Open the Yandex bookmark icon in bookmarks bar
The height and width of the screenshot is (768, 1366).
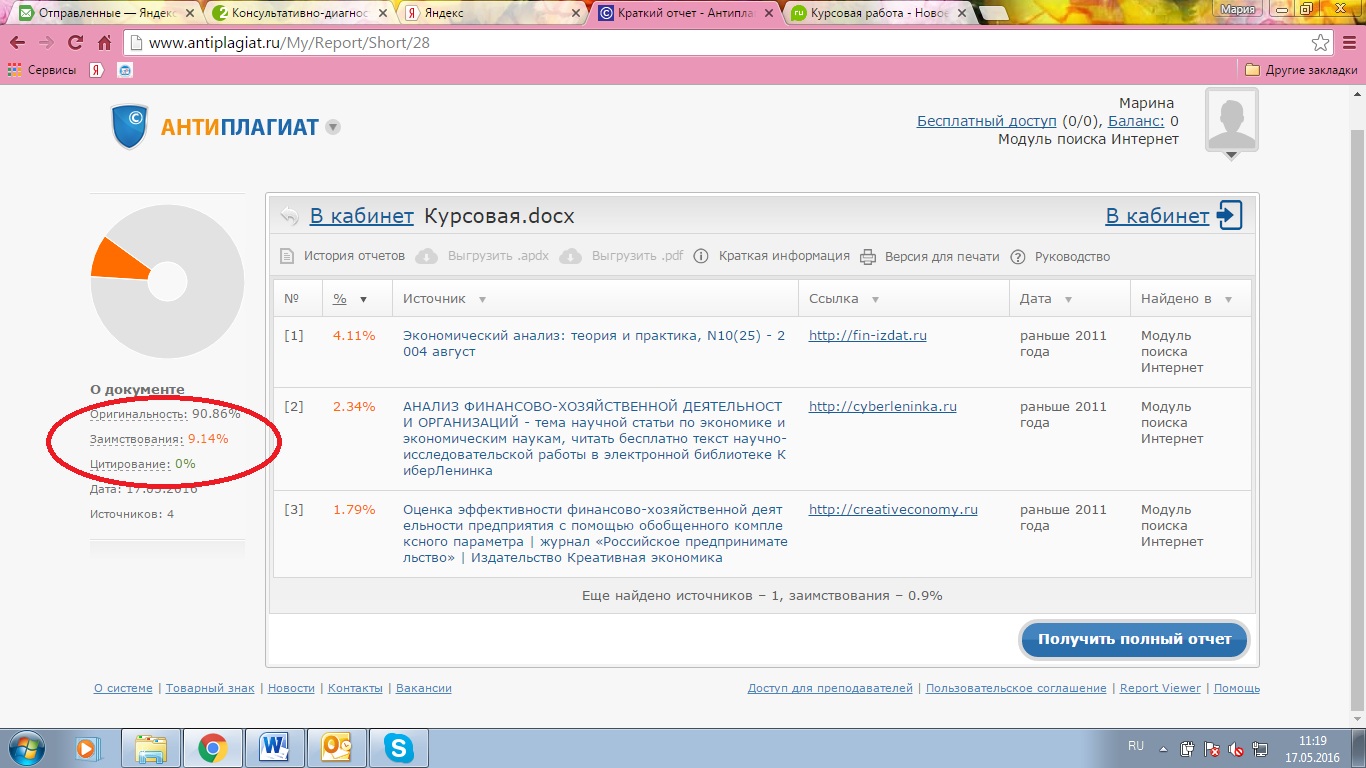(x=97, y=70)
